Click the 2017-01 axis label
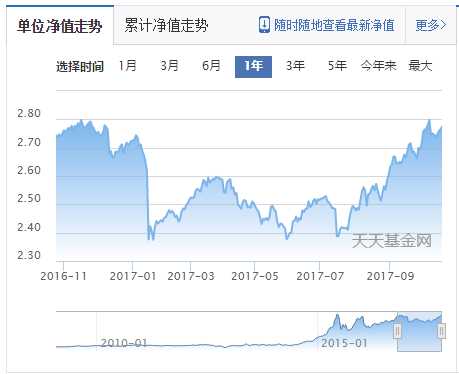 point(133,276)
